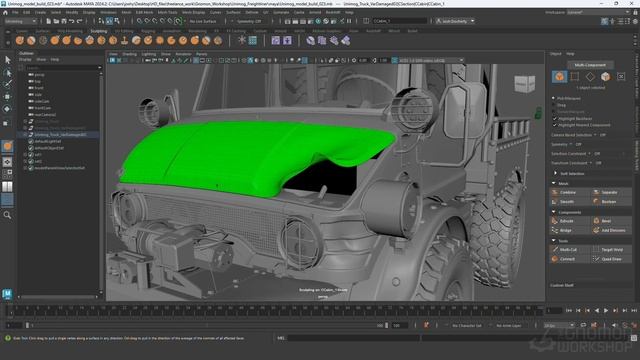Click the second purple square shelf icon
The height and width of the screenshot is (360, 640).
(287, 40)
